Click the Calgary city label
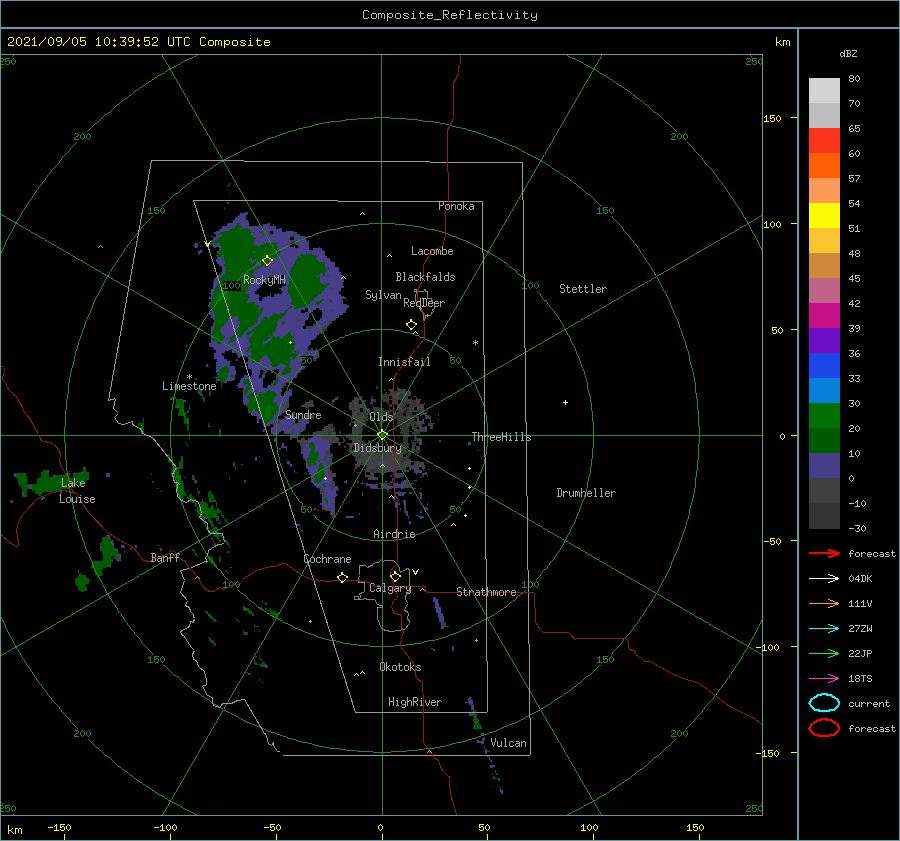This screenshot has height=841, width=900. click(x=390, y=588)
